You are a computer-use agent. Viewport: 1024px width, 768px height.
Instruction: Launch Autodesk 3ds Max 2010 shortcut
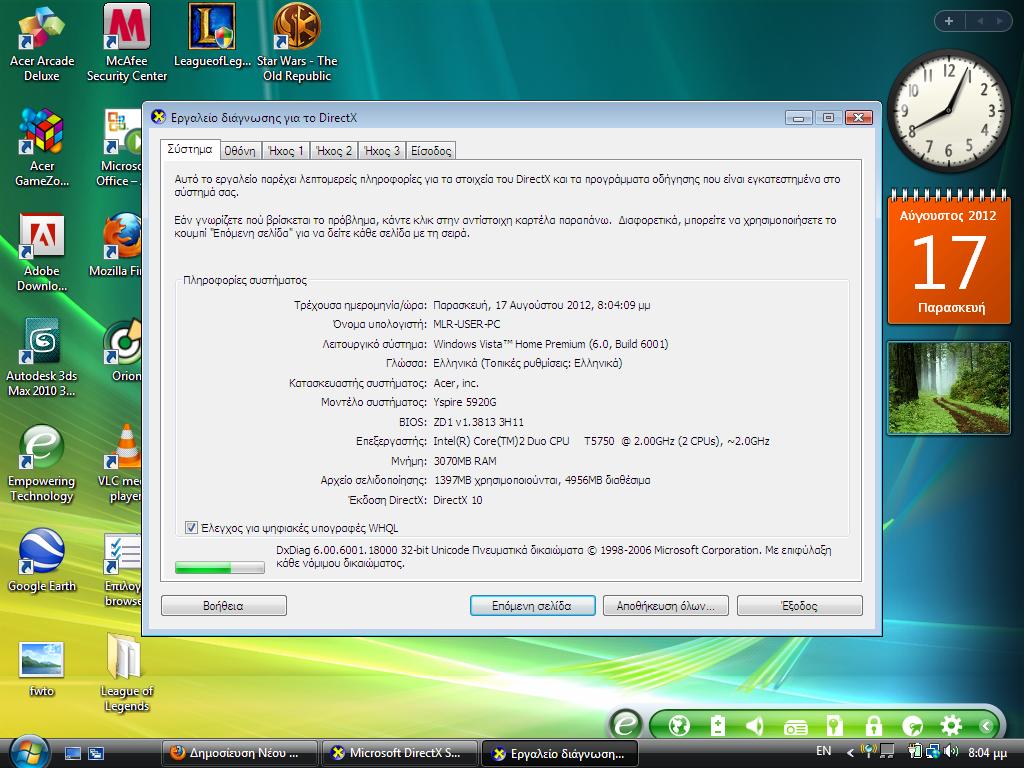42,359
